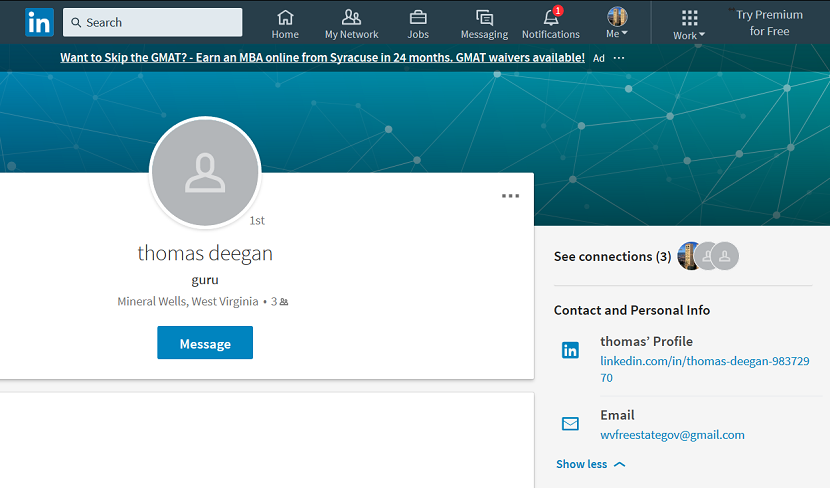The width and height of the screenshot is (830, 488).
Task: Click thomas deegan's profile photo placeholder
Action: [x=205, y=172]
